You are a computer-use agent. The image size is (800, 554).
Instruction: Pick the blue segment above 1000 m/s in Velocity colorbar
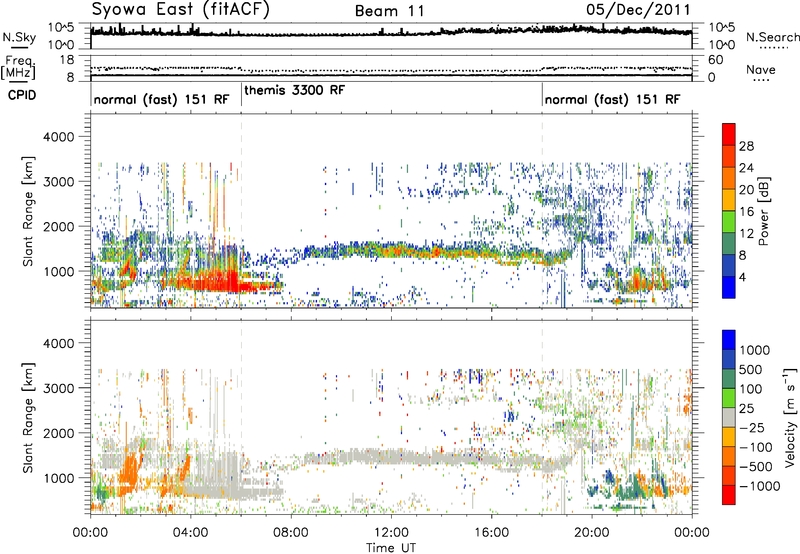(729, 340)
